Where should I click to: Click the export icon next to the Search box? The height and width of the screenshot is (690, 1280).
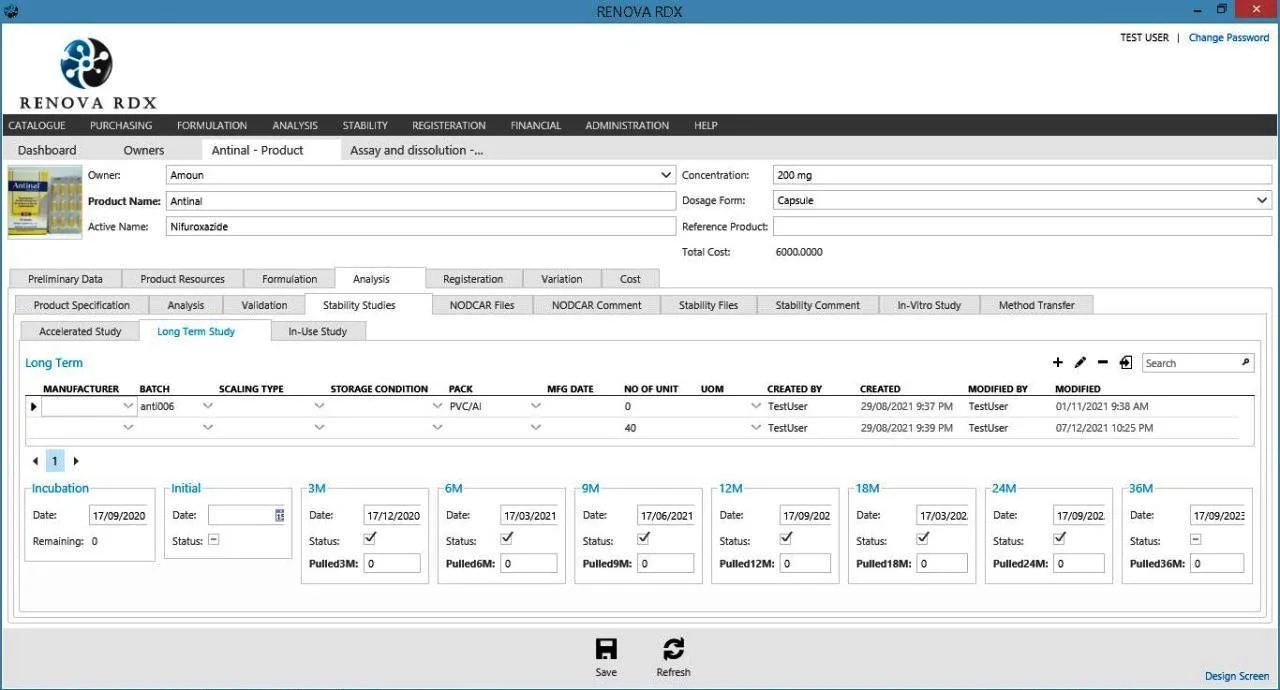(1126, 362)
